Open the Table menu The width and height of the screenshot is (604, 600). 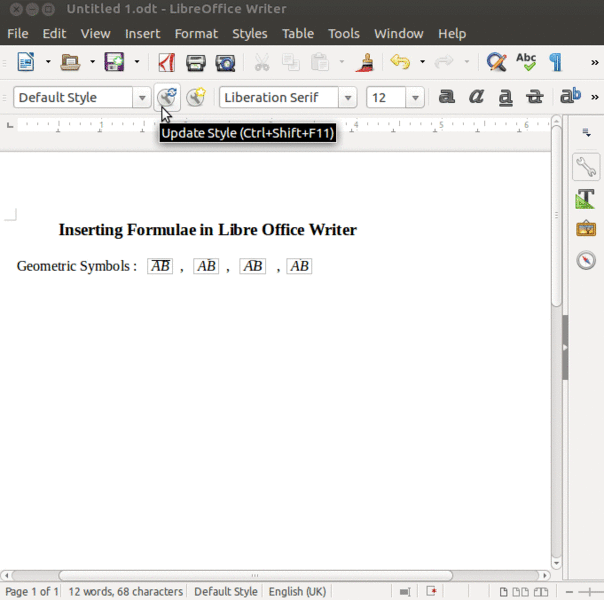(298, 34)
